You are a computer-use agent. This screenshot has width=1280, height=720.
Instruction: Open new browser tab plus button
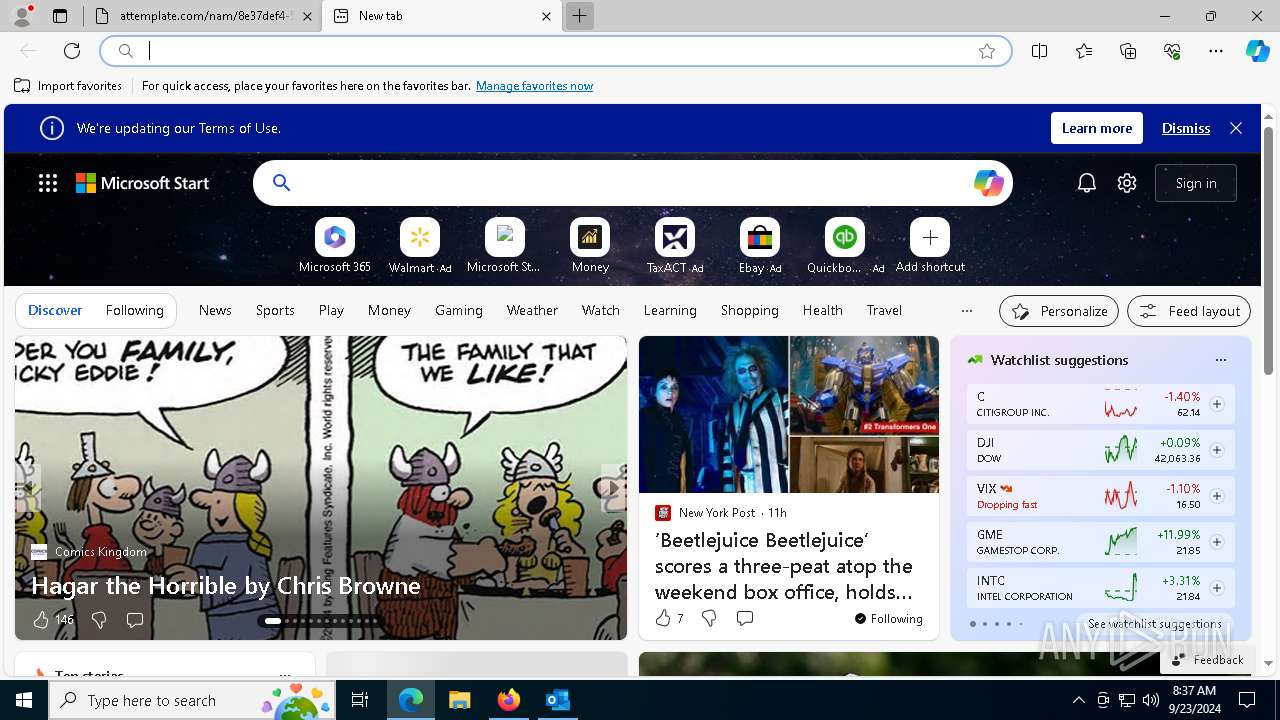point(579,16)
